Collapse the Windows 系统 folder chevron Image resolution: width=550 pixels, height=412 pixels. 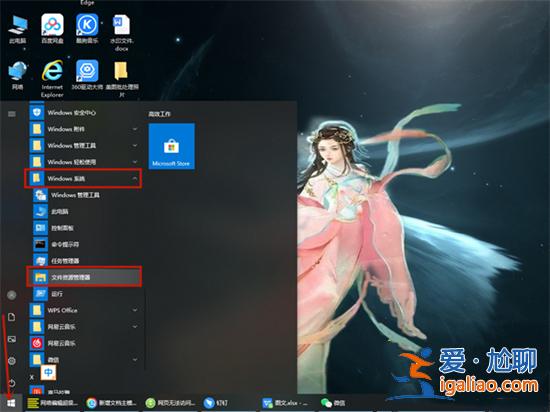tap(135, 178)
